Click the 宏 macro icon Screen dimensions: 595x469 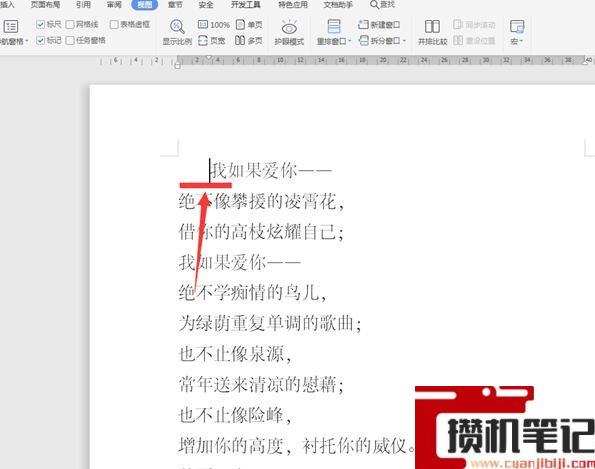(x=517, y=27)
